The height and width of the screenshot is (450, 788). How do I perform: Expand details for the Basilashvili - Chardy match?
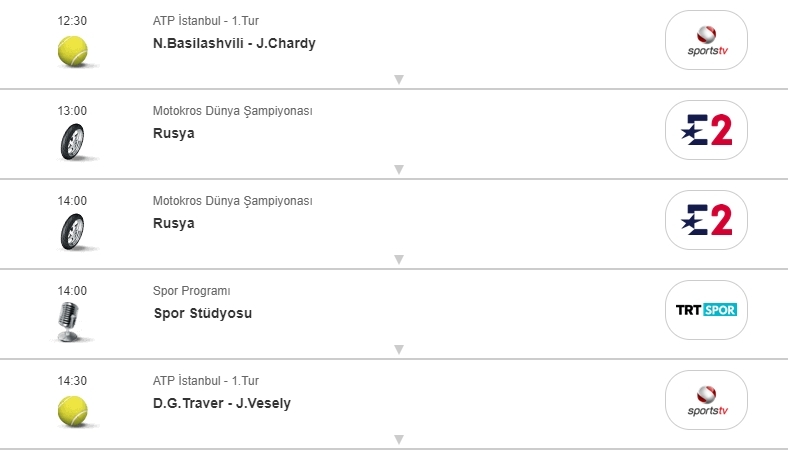(398, 79)
